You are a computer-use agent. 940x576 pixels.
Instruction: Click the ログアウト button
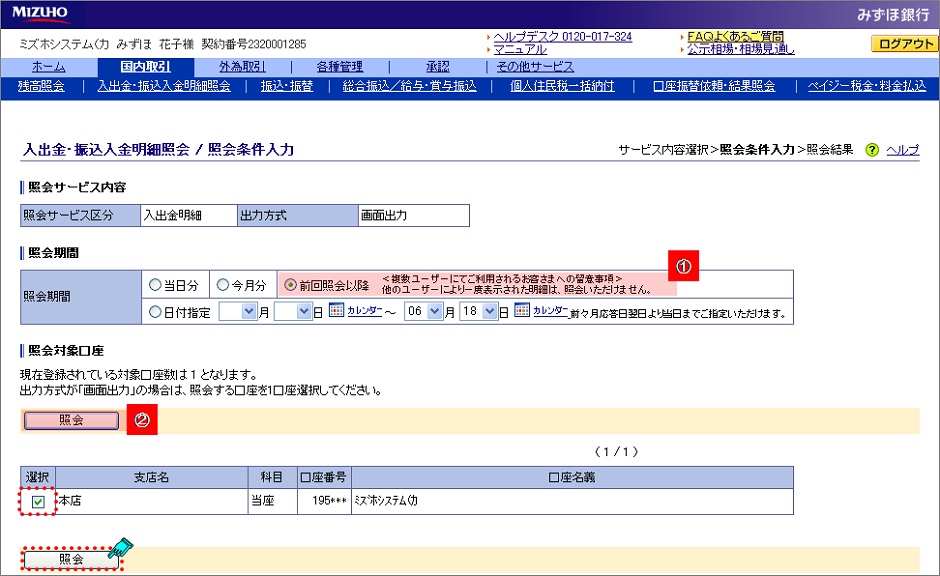(904, 44)
